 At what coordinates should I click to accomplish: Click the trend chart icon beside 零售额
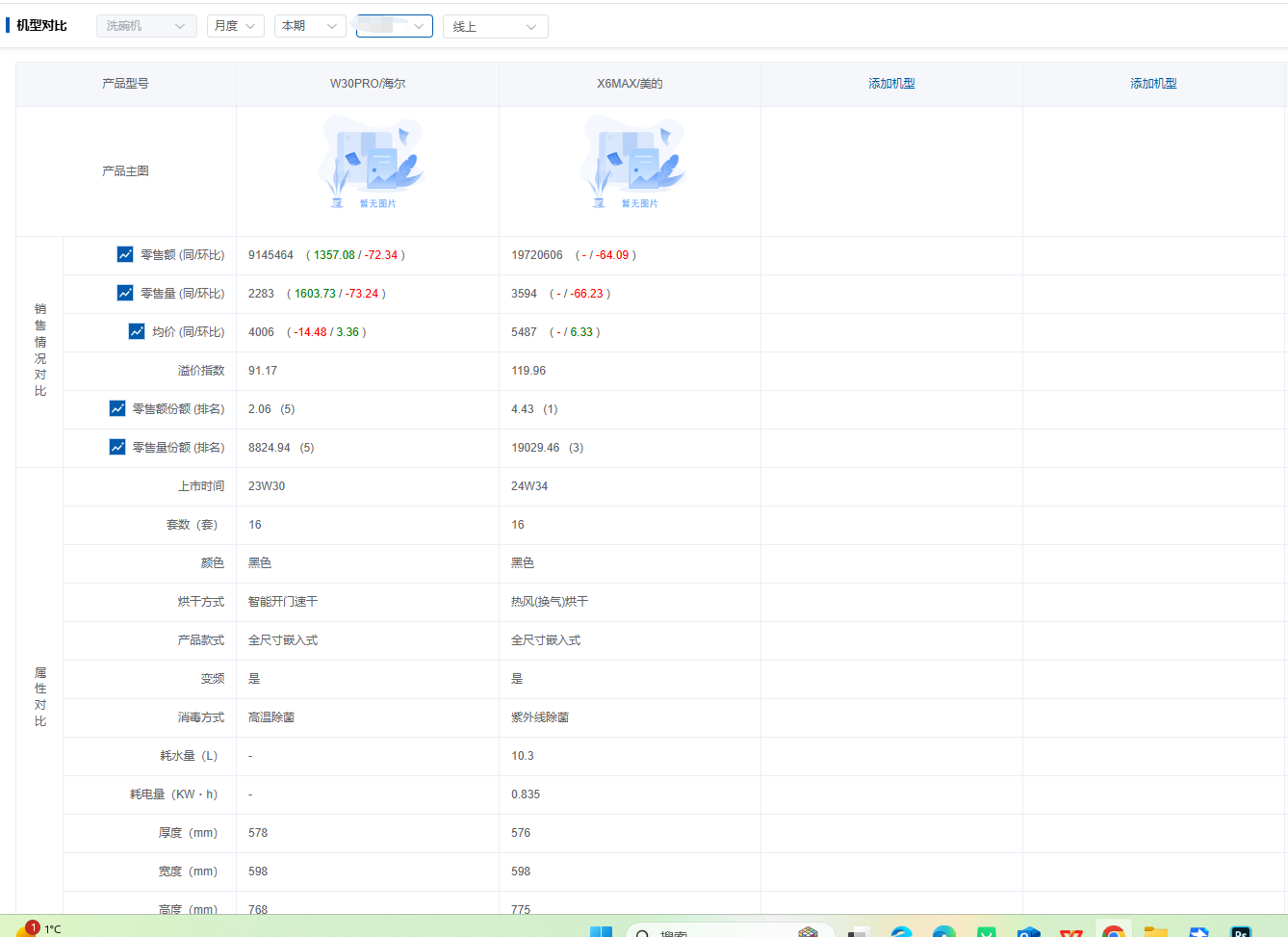tap(125, 254)
